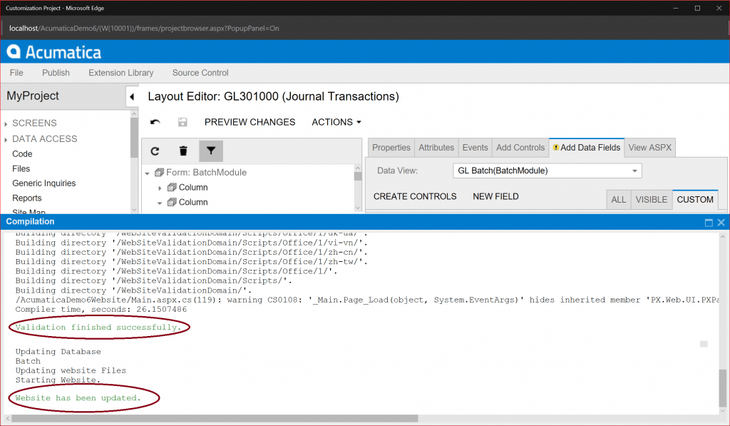Open Files in project tree
Viewport: 730px width, 426px height.
21,169
